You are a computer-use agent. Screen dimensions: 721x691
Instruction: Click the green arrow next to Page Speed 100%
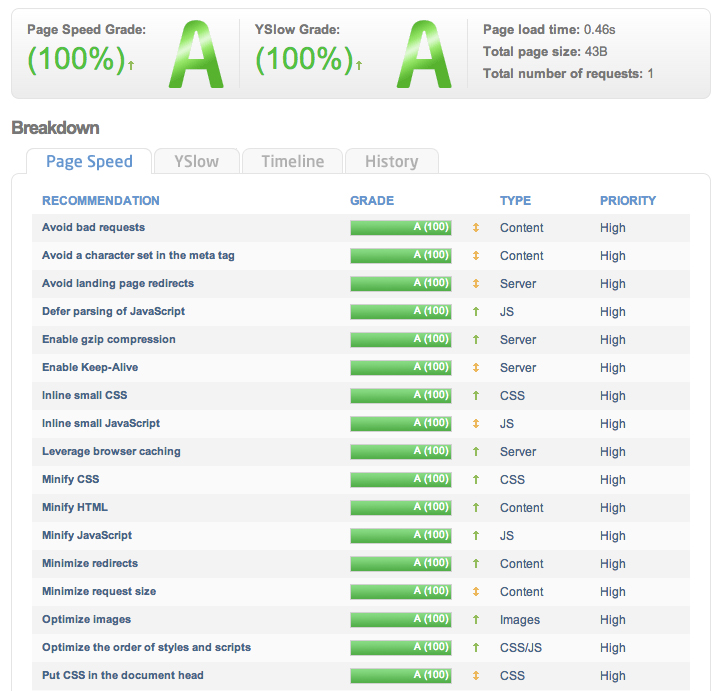[131, 66]
